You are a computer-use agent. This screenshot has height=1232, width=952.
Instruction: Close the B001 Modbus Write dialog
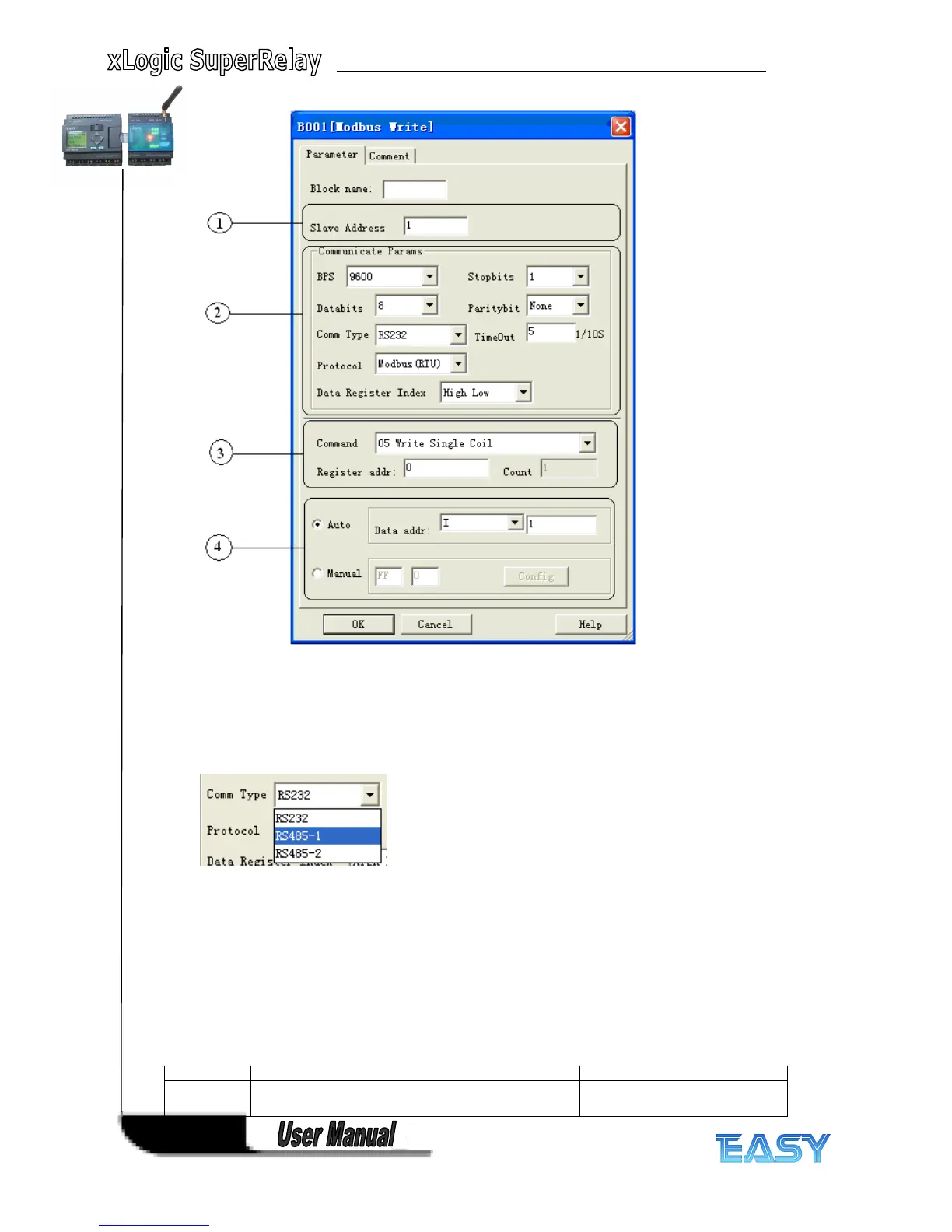pos(621,127)
